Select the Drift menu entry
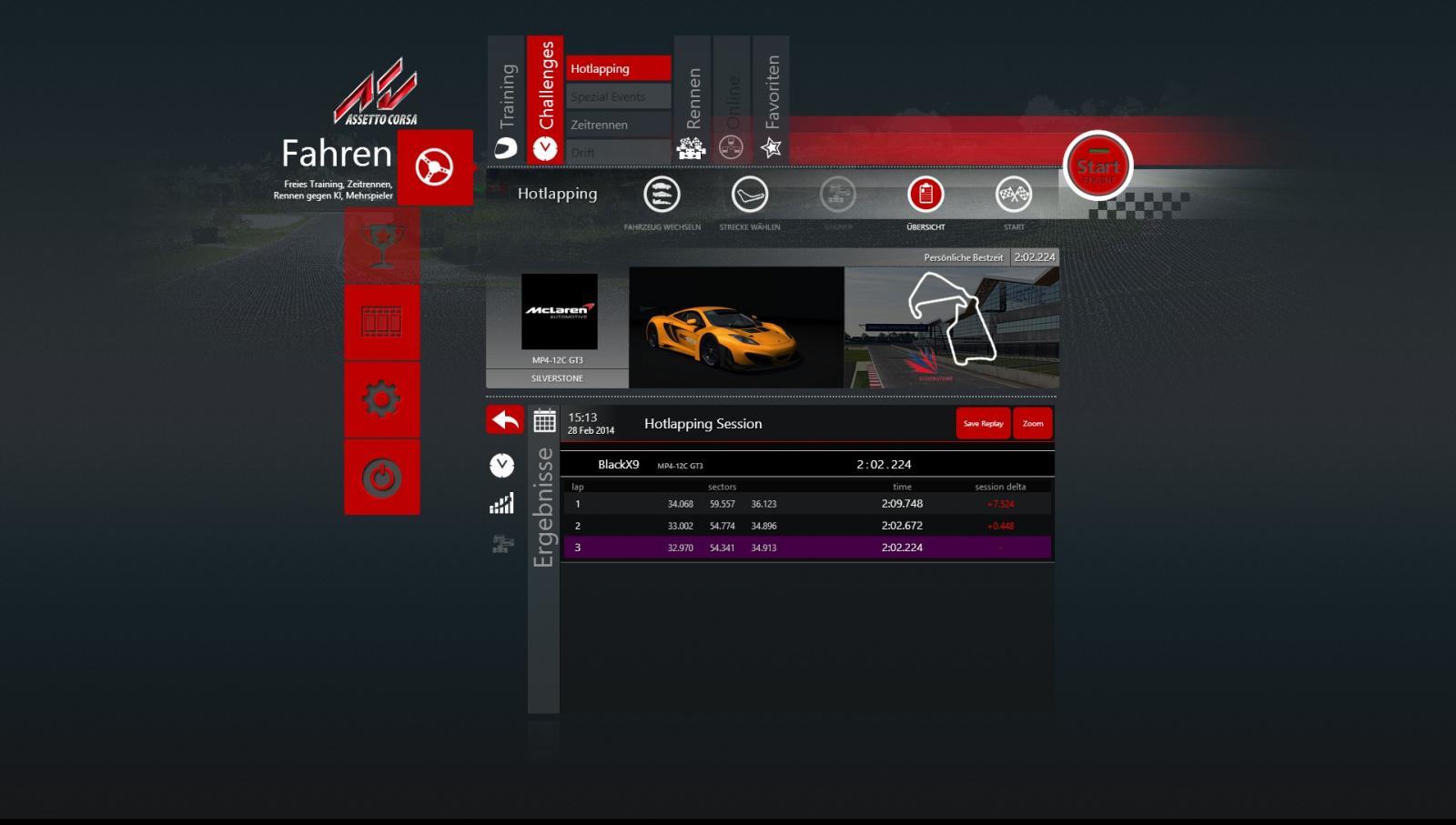This screenshot has width=1456, height=825. coord(619,152)
